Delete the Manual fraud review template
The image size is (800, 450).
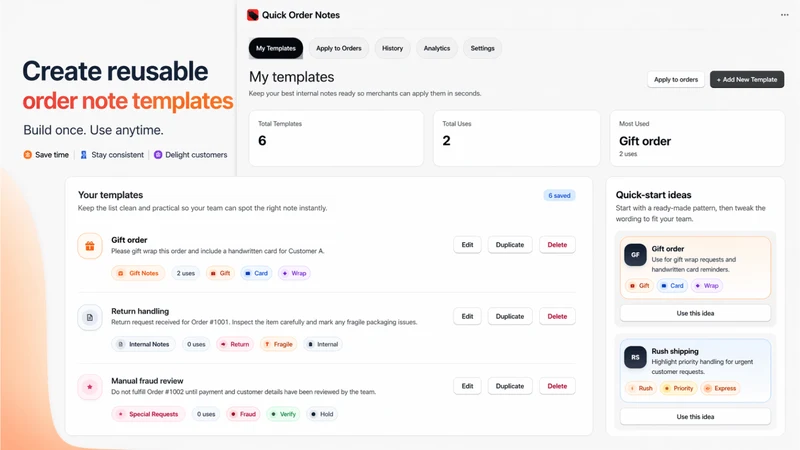click(x=557, y=386)
